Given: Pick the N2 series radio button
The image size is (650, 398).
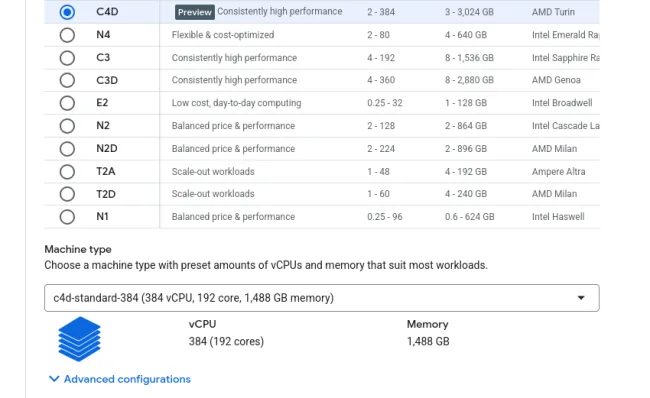Looking at the screenshot, I should pyautogui.click(x=67, y=126).
